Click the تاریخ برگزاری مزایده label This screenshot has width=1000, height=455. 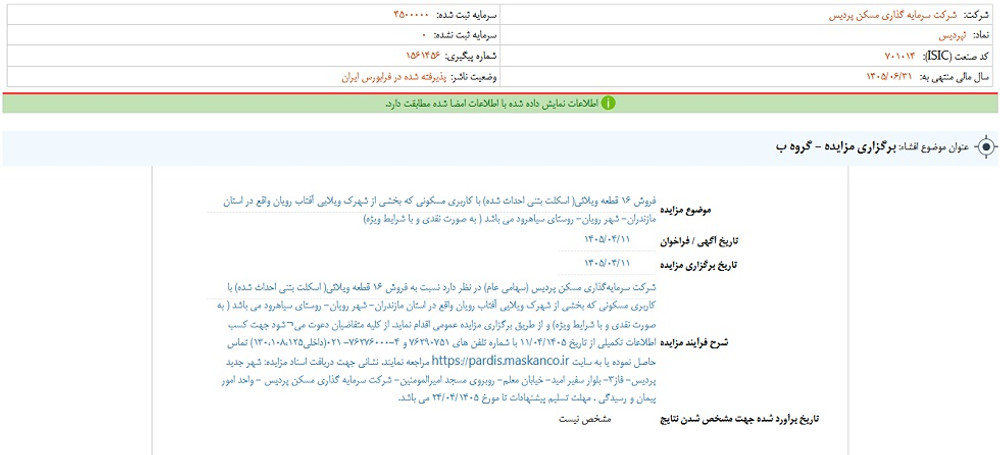pyautogui.click(x=698, y=264)
